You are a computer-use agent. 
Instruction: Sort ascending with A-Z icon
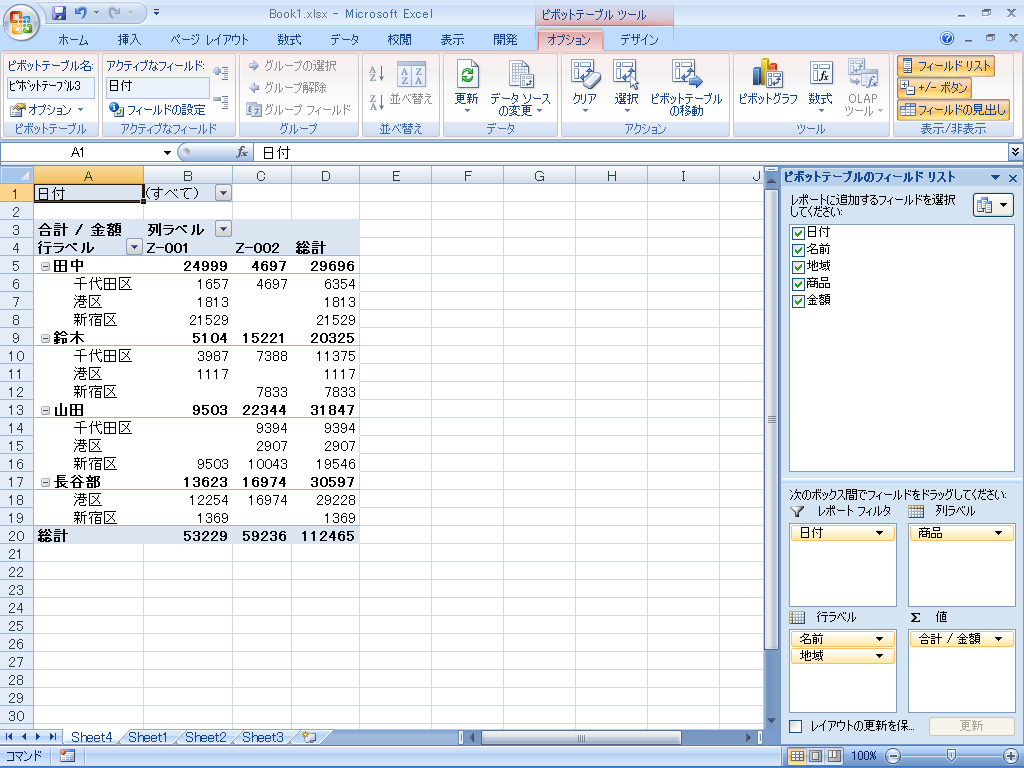377,74
